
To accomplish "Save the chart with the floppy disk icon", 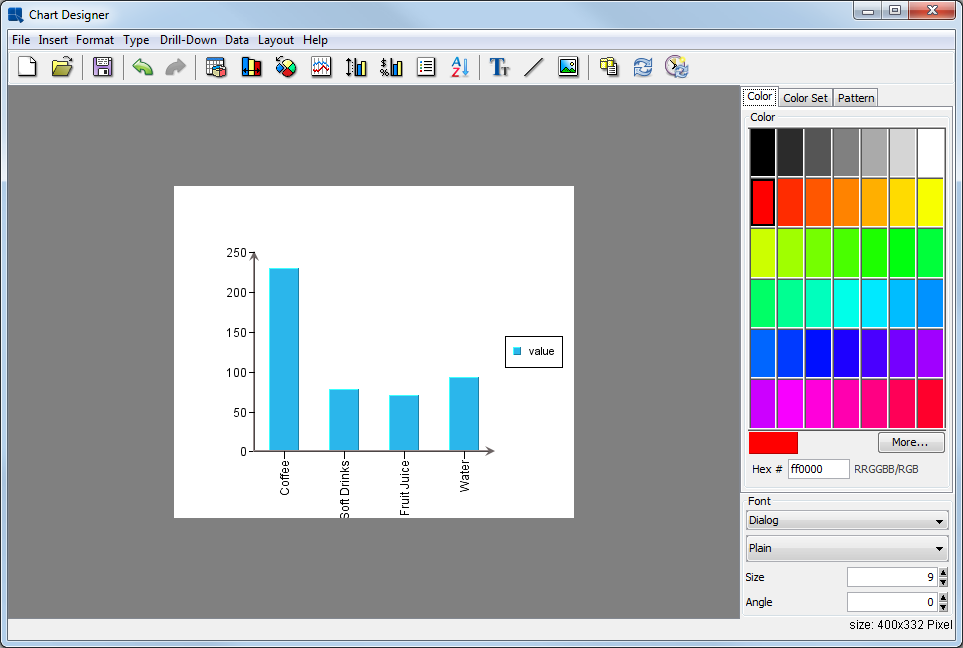I will [x=103, y=66].
